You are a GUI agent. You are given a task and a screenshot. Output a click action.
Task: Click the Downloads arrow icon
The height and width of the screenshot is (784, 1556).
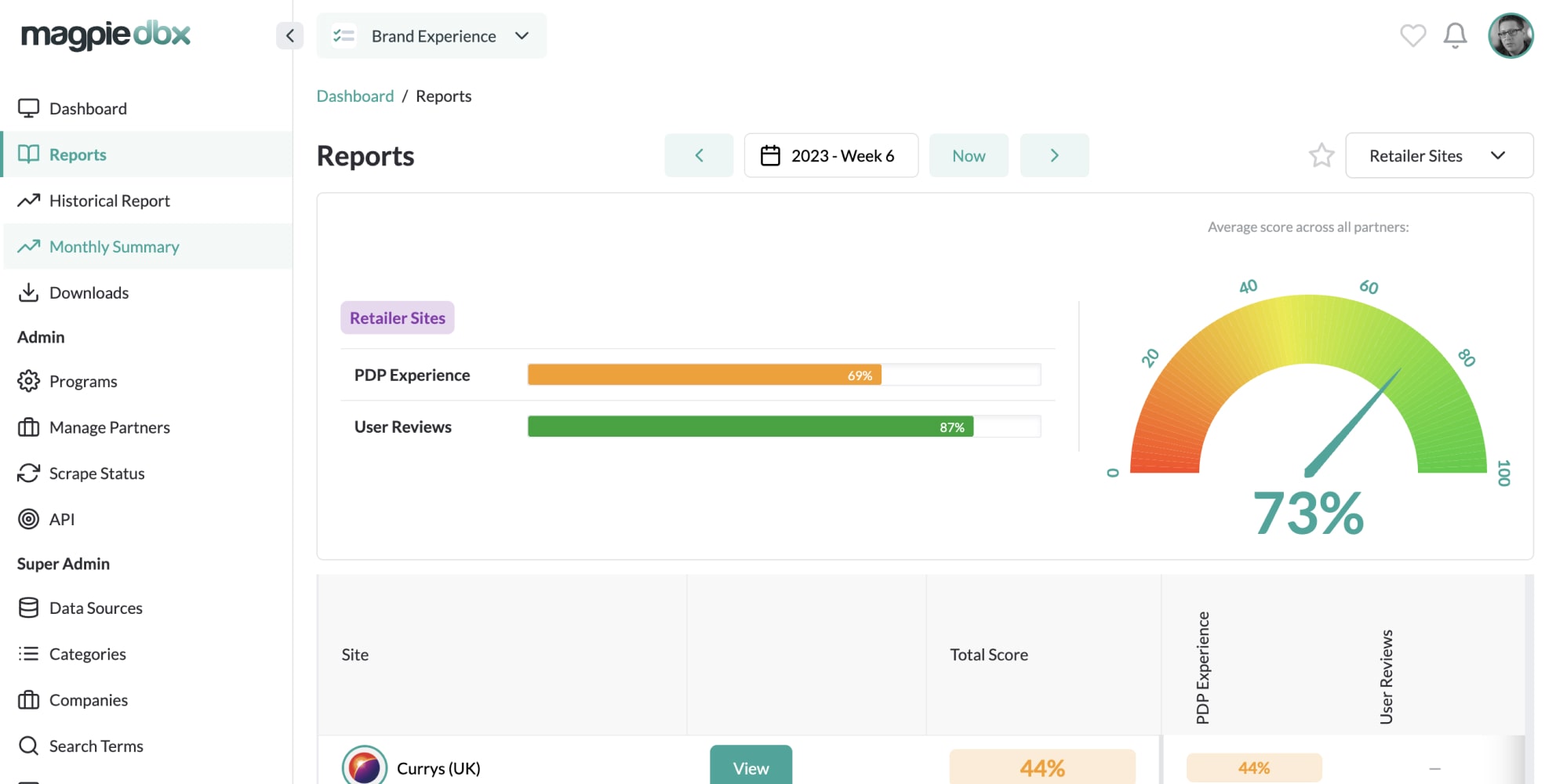point(28,292)
